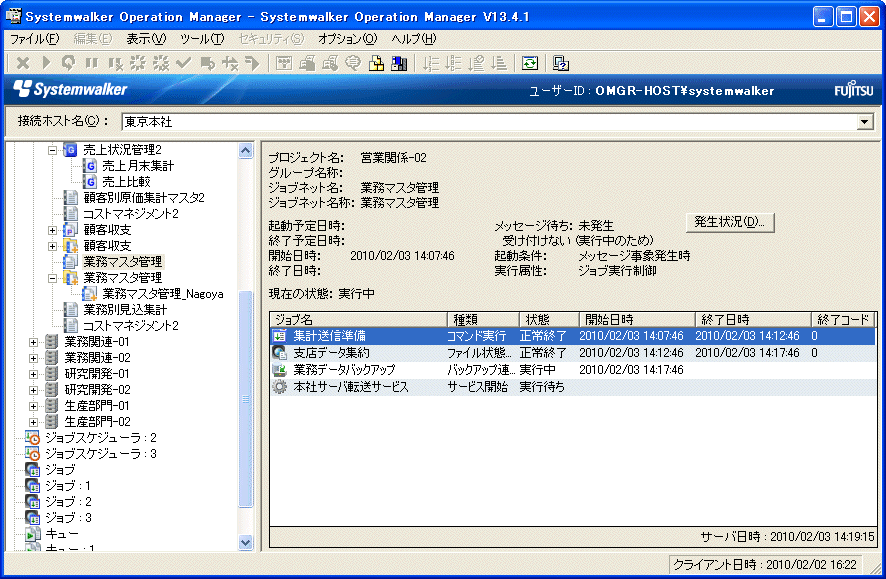
Task: Expand the 生産部門-01 project
Action: [x=33, y=406]
